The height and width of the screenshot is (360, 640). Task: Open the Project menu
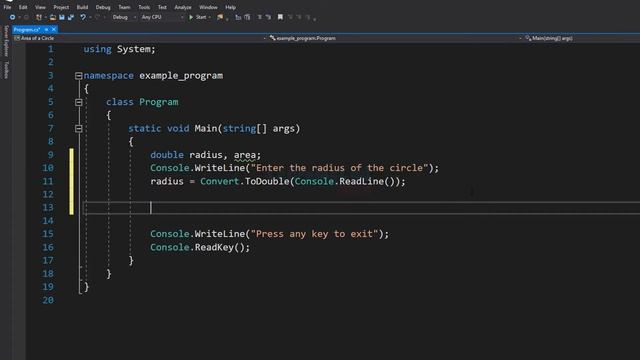[61, 7]
